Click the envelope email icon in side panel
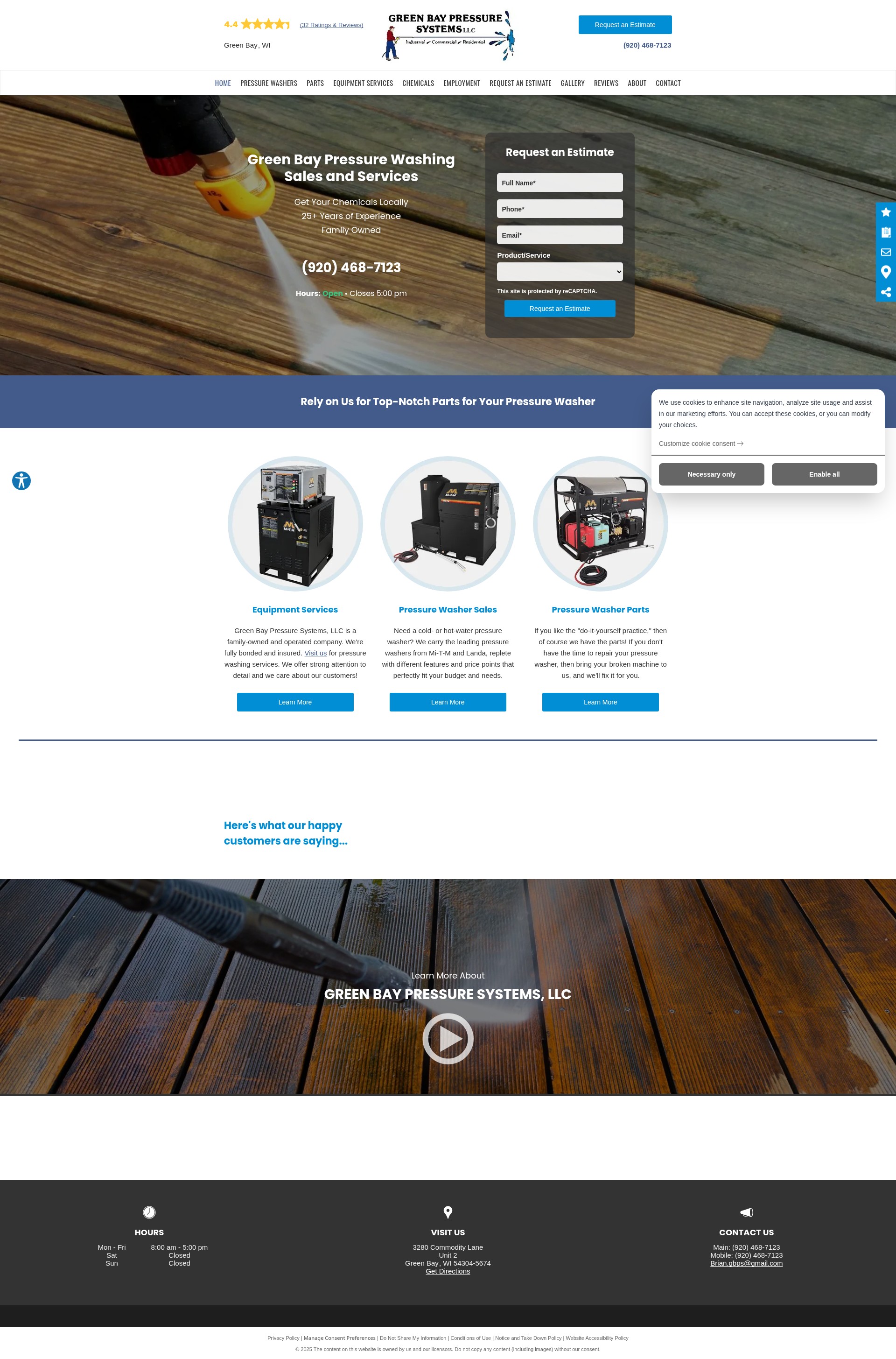Viewport: 896px width, 1359px height. coord(886,252)
